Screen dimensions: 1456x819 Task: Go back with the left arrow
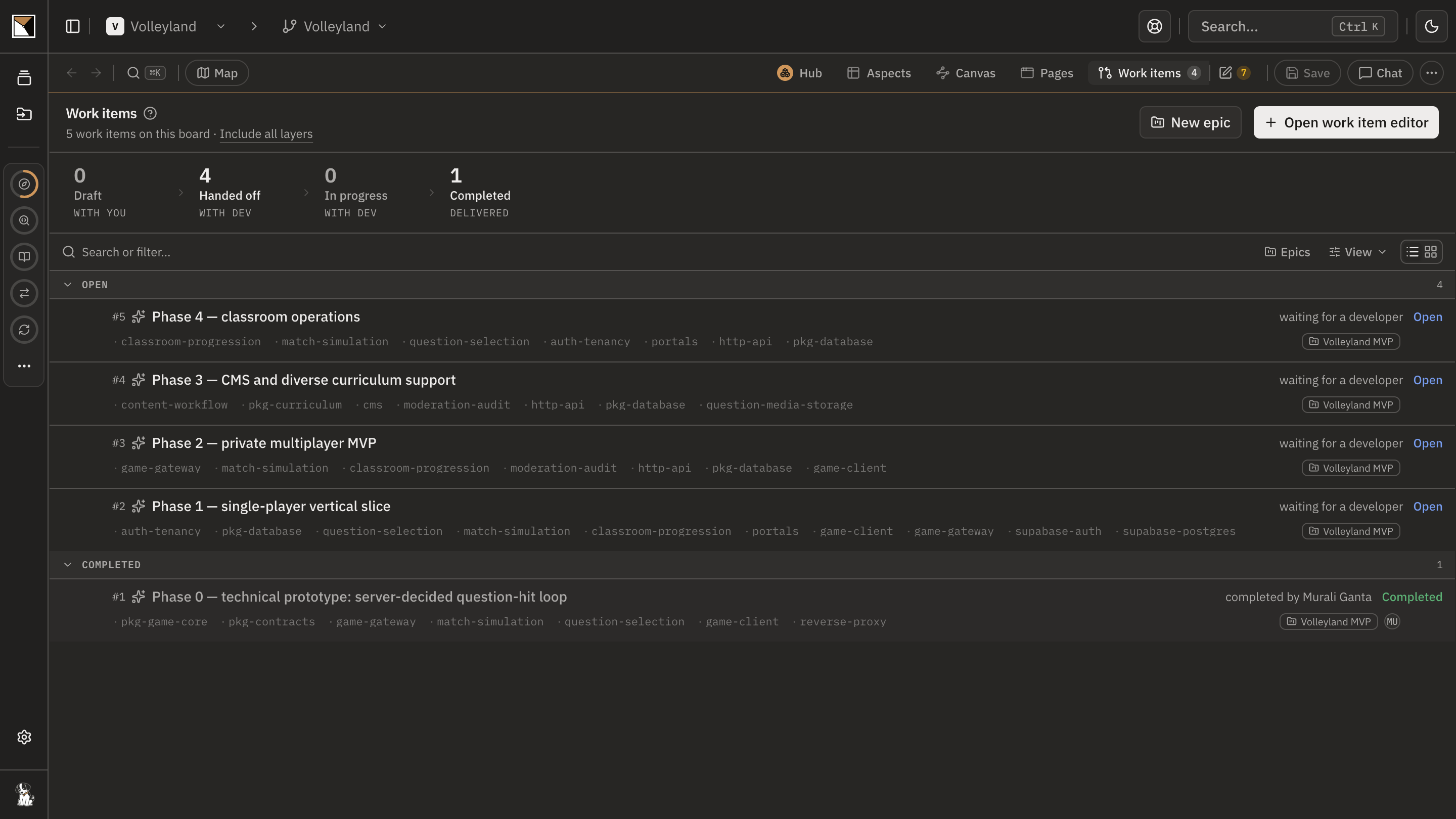71,73
